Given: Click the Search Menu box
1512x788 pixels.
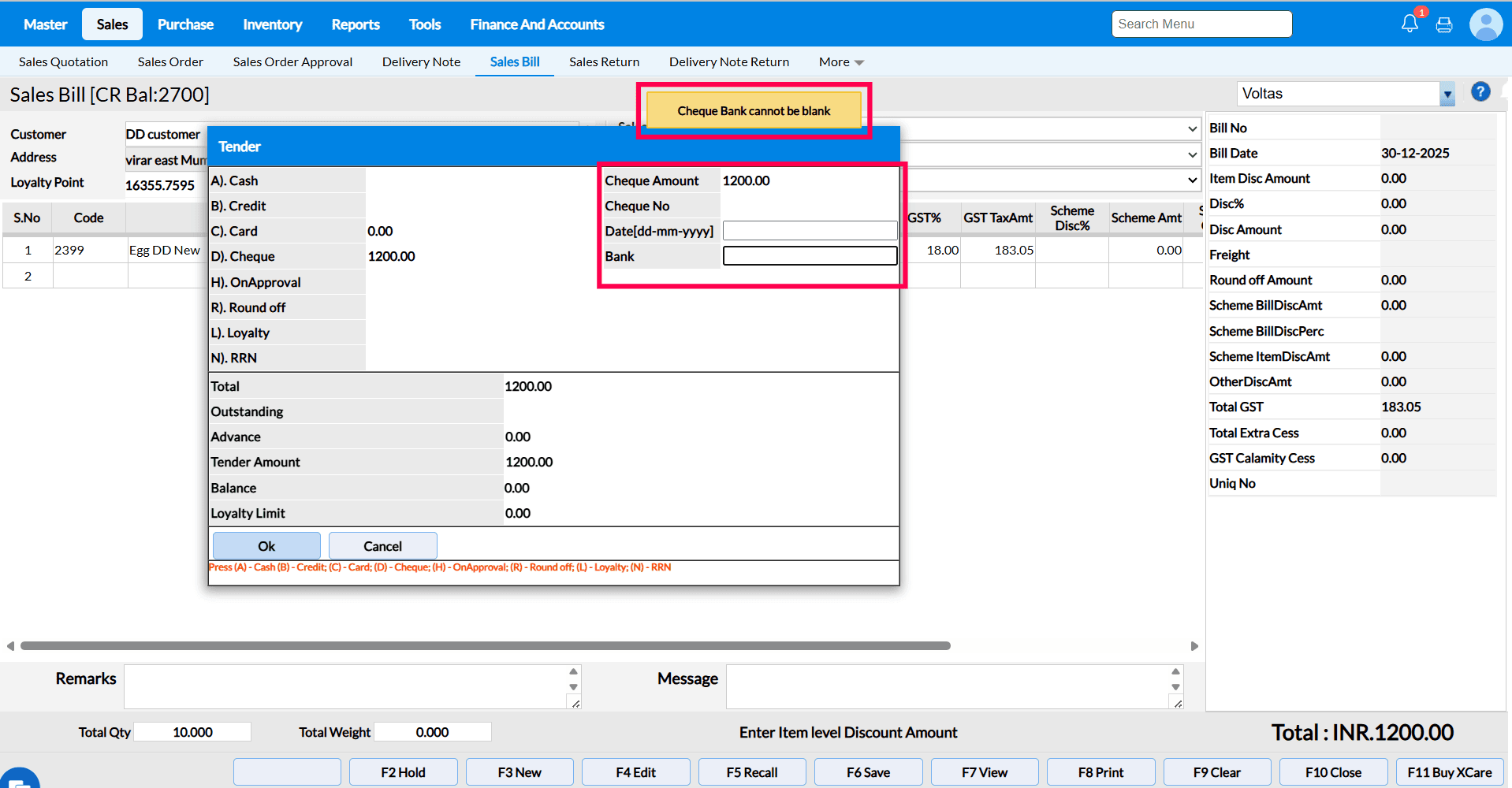Looking at the screenshot, I should click(x=1201, y=24).
